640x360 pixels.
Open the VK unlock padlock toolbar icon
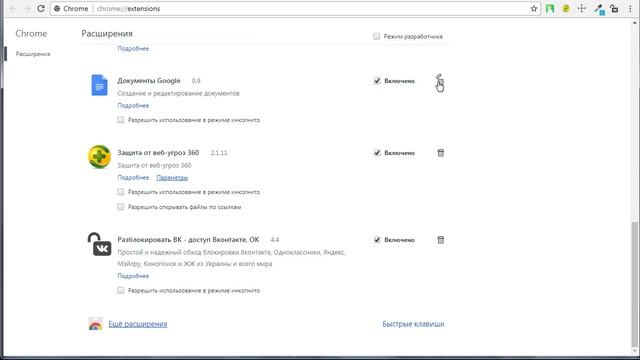[614, 9]
